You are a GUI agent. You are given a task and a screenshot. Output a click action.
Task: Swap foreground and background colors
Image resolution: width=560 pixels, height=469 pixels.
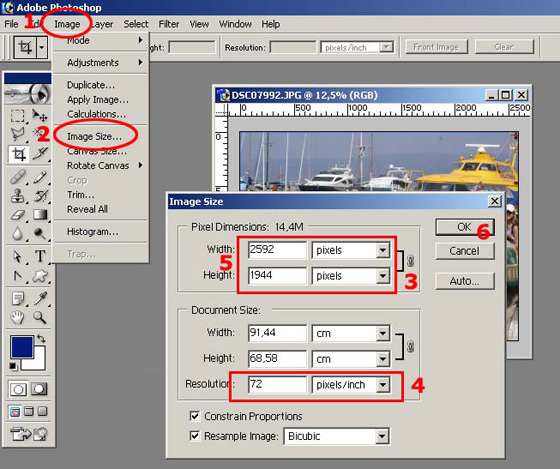pos(41,338)
